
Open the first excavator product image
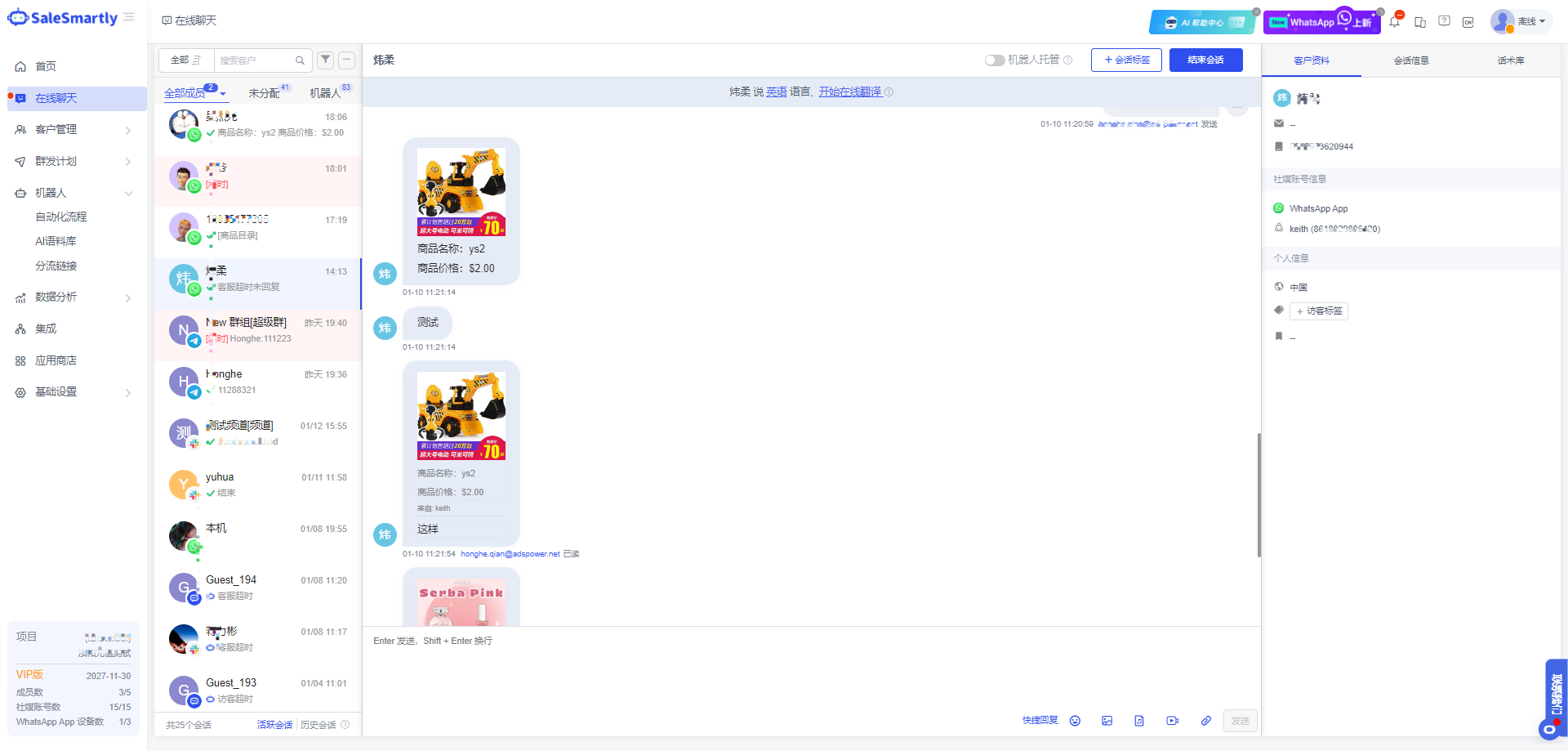461,192
